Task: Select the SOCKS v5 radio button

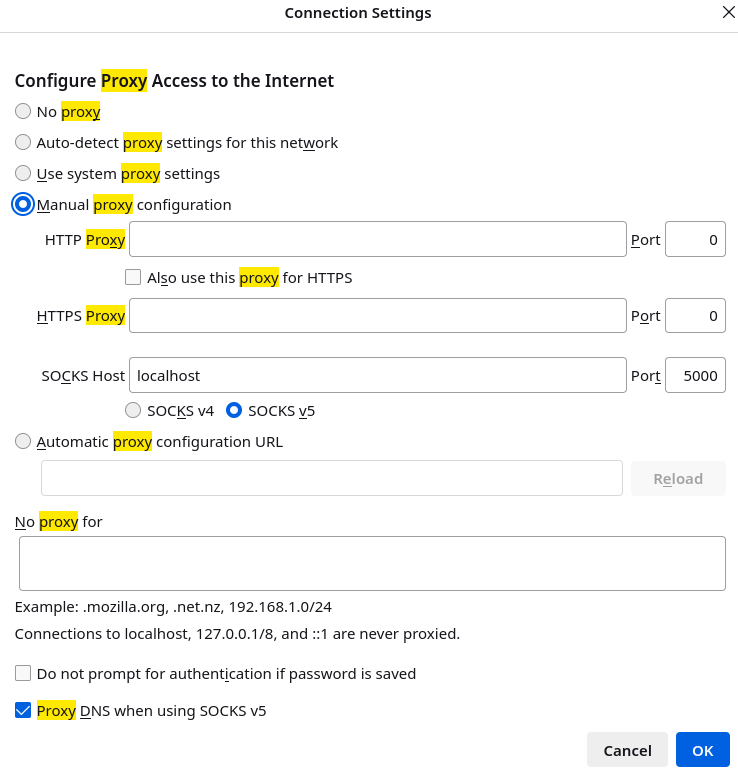Action: [235, 410]
